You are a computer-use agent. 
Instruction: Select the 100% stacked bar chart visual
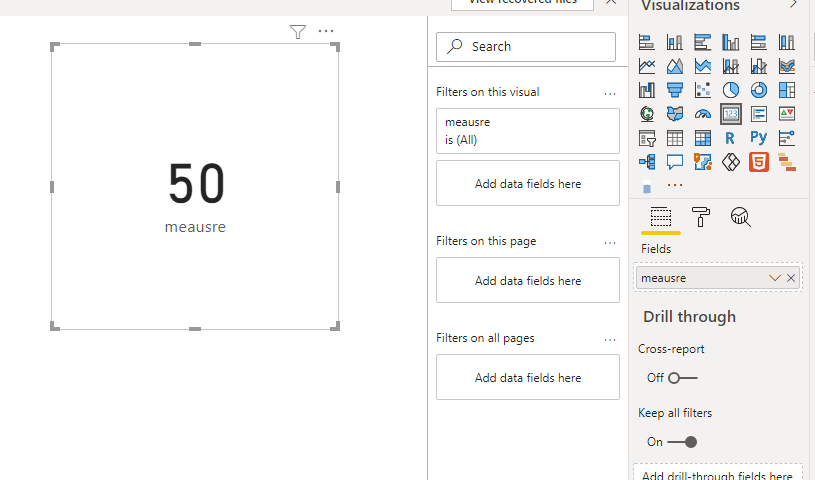point(759,42)
